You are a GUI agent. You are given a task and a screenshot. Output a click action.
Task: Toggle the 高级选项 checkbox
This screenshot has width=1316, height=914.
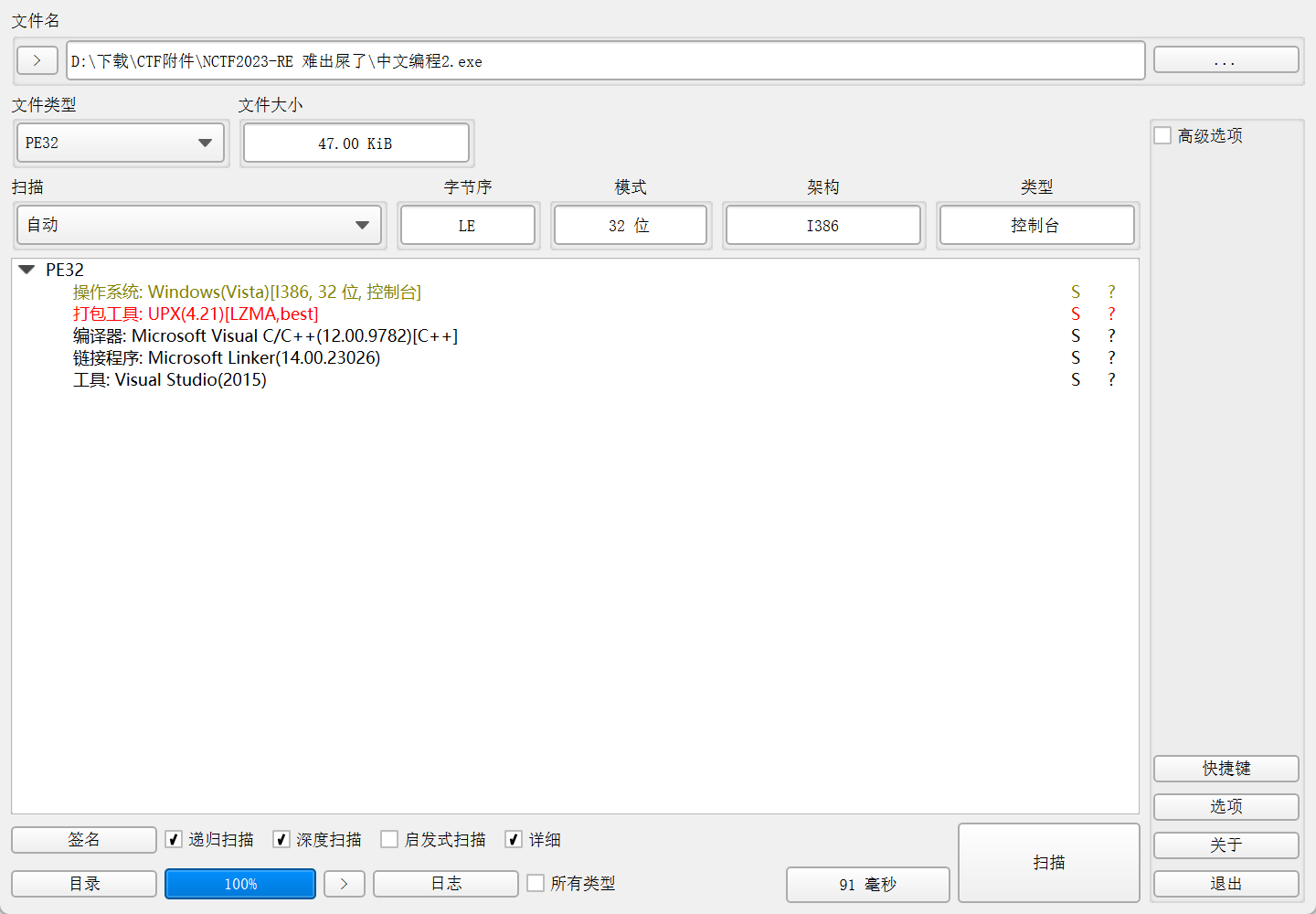coord(1162,135)
